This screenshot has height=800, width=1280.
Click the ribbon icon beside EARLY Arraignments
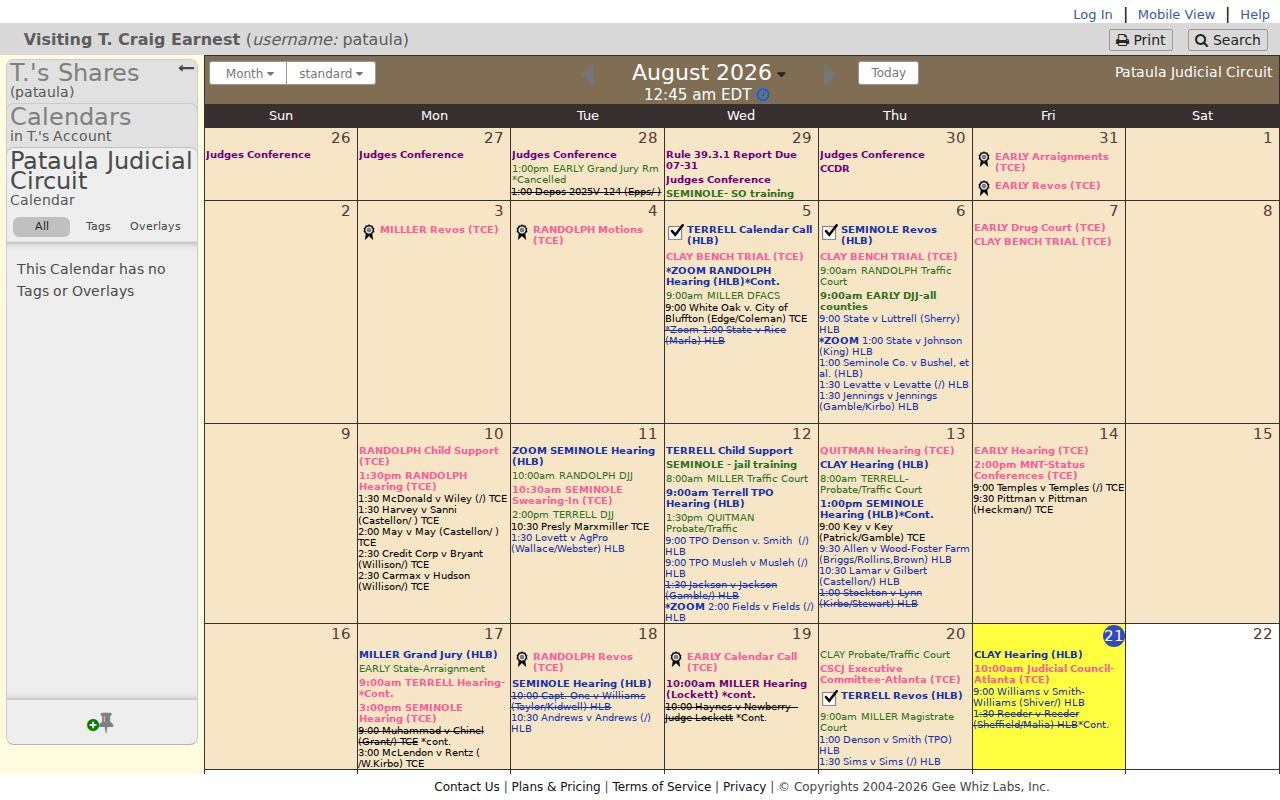pyautogui.click(x=984, y=159)
